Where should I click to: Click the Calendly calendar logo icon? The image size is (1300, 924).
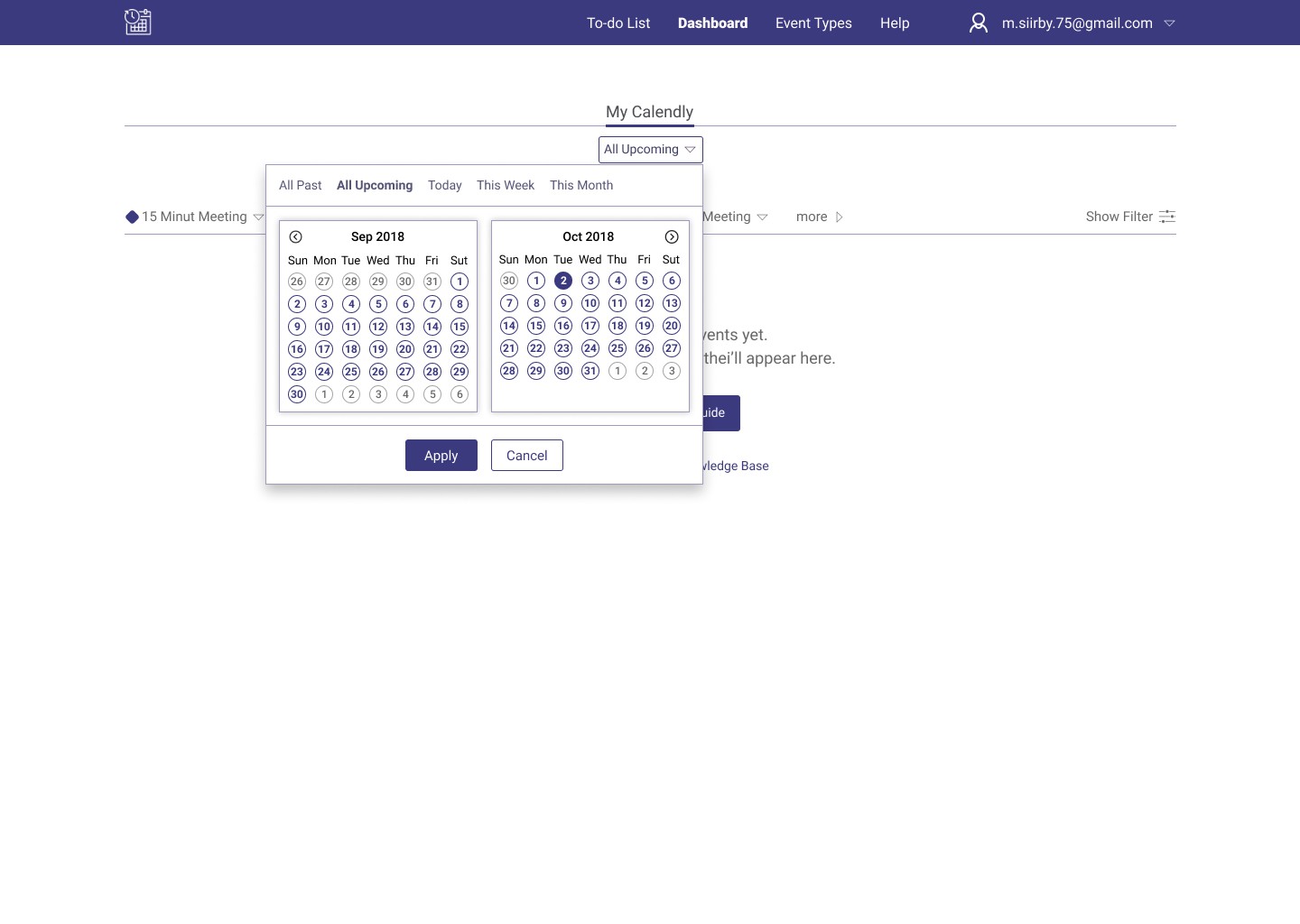click(x=138, y=22)
